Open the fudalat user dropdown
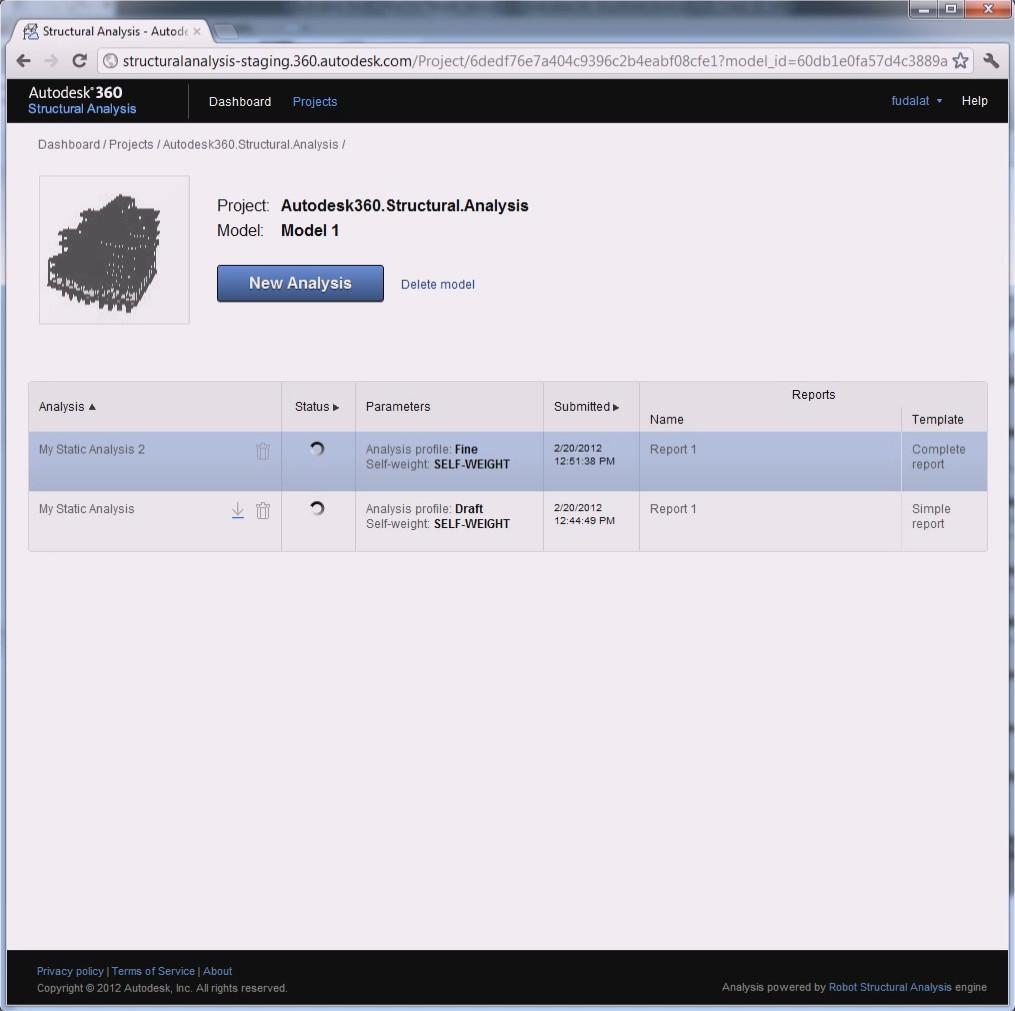 (x=916, y=100)
